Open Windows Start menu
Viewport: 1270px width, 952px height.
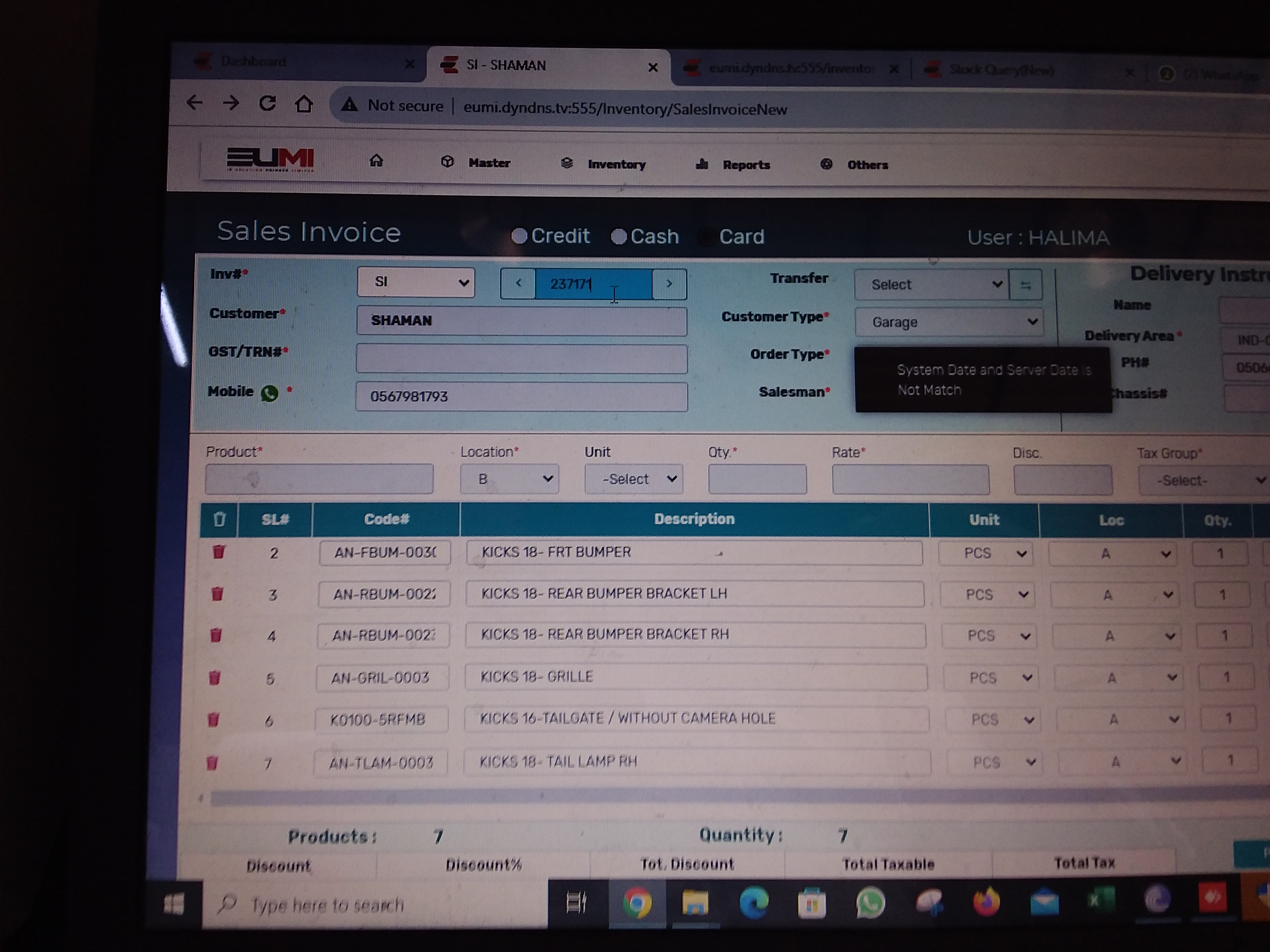coord(174,904)
